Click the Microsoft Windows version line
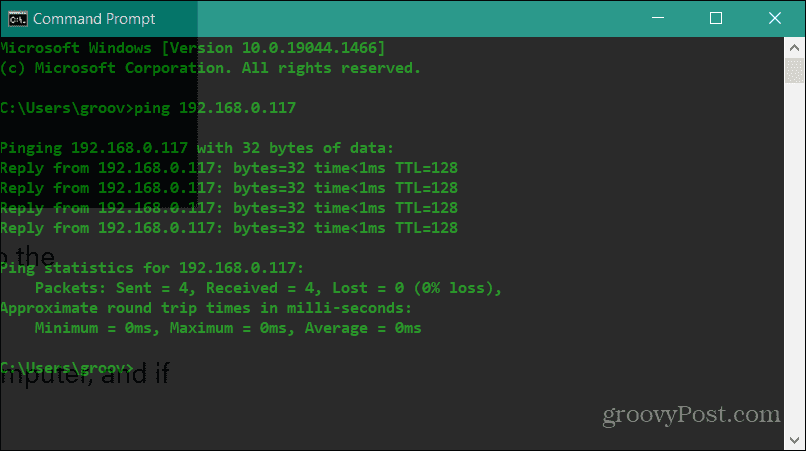The image size is (806, 451). [x=193, y=48]
